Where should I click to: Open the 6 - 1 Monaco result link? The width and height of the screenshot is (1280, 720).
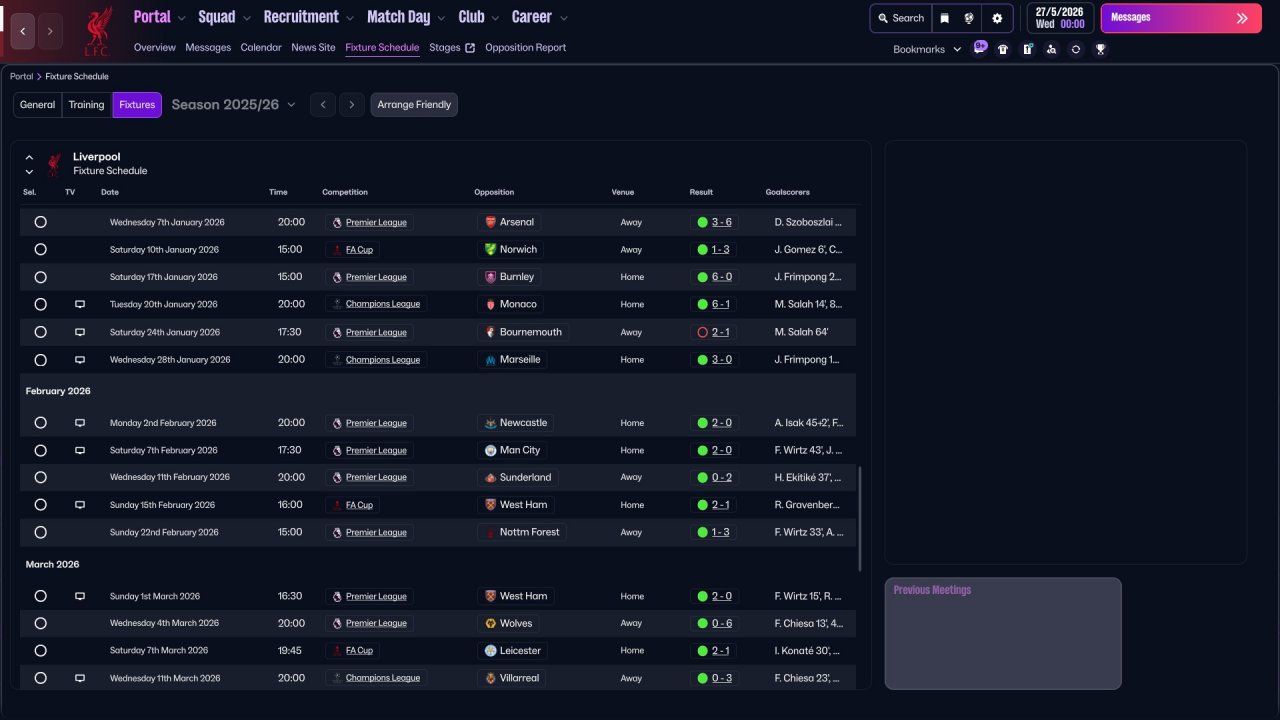pos(721,304)
